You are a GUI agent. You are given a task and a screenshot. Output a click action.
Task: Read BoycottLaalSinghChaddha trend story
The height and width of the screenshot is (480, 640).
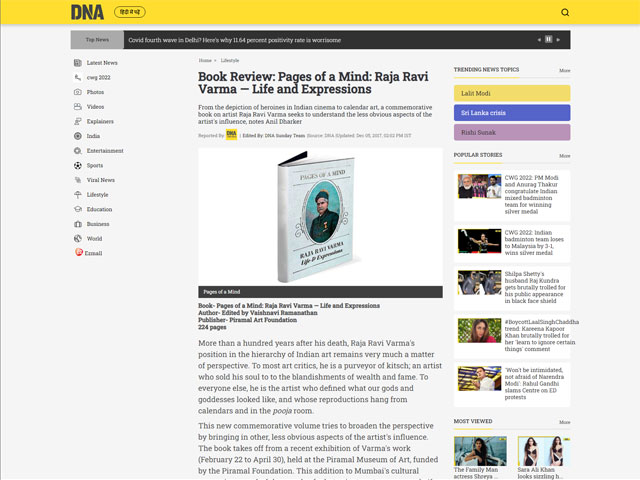[x=542, y=336]
